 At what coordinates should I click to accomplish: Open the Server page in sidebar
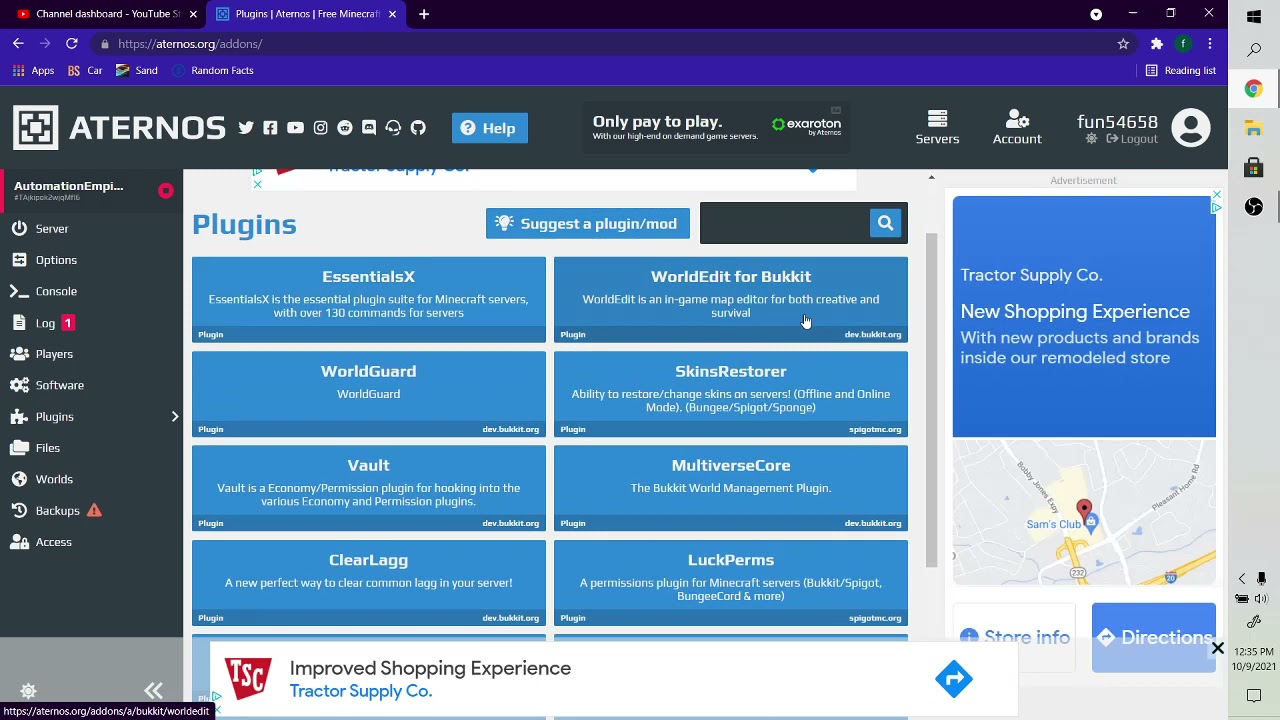pos(92,229)
